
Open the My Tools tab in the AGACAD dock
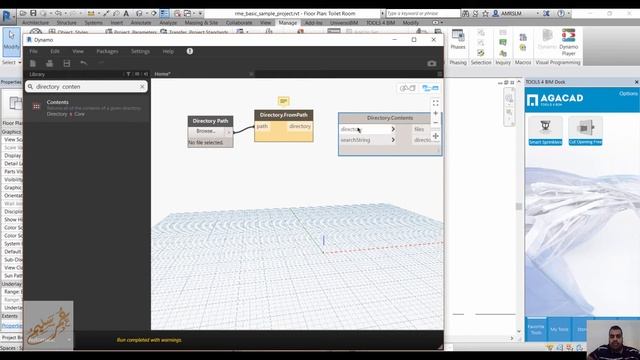(559, 329)
